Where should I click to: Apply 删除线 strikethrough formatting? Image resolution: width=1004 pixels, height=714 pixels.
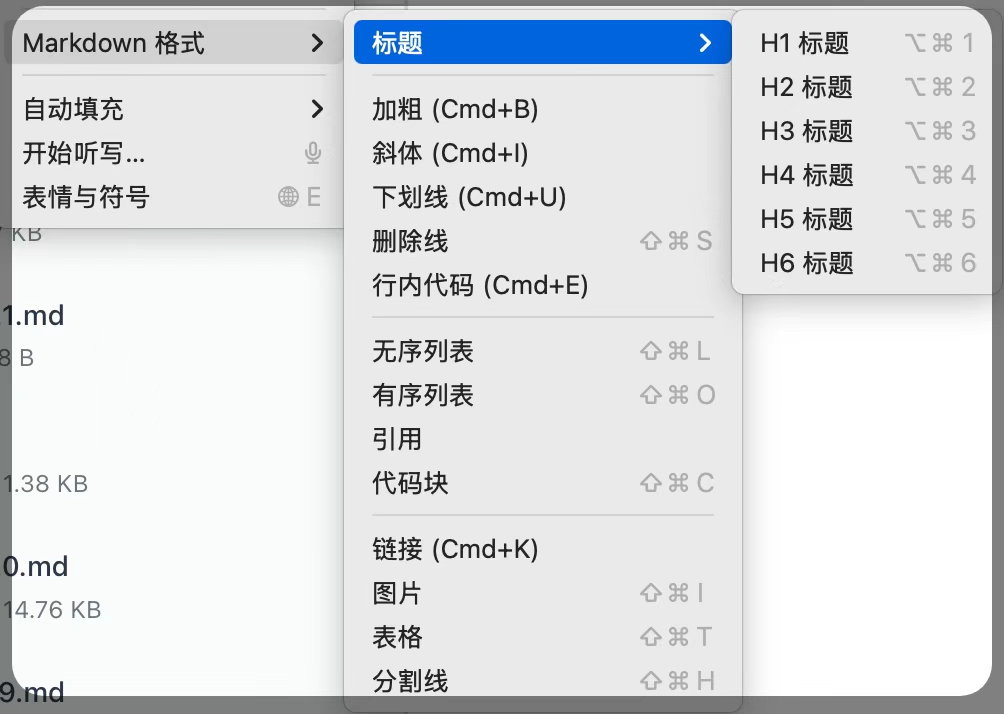[410, 241]
